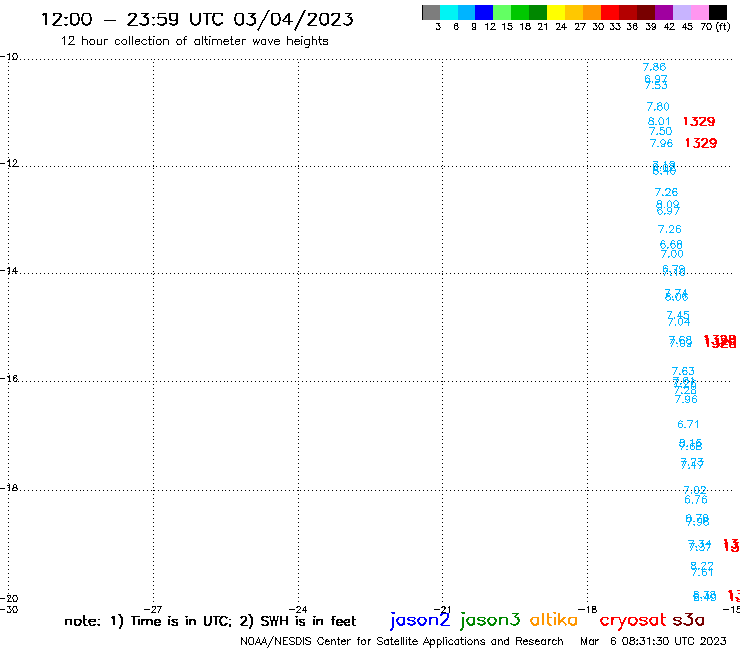The image size is (740, 650).
Task: Click the timestamp 'Mar 6 08:31:30 UTC 2023'
Action: [x=653, y=641]
